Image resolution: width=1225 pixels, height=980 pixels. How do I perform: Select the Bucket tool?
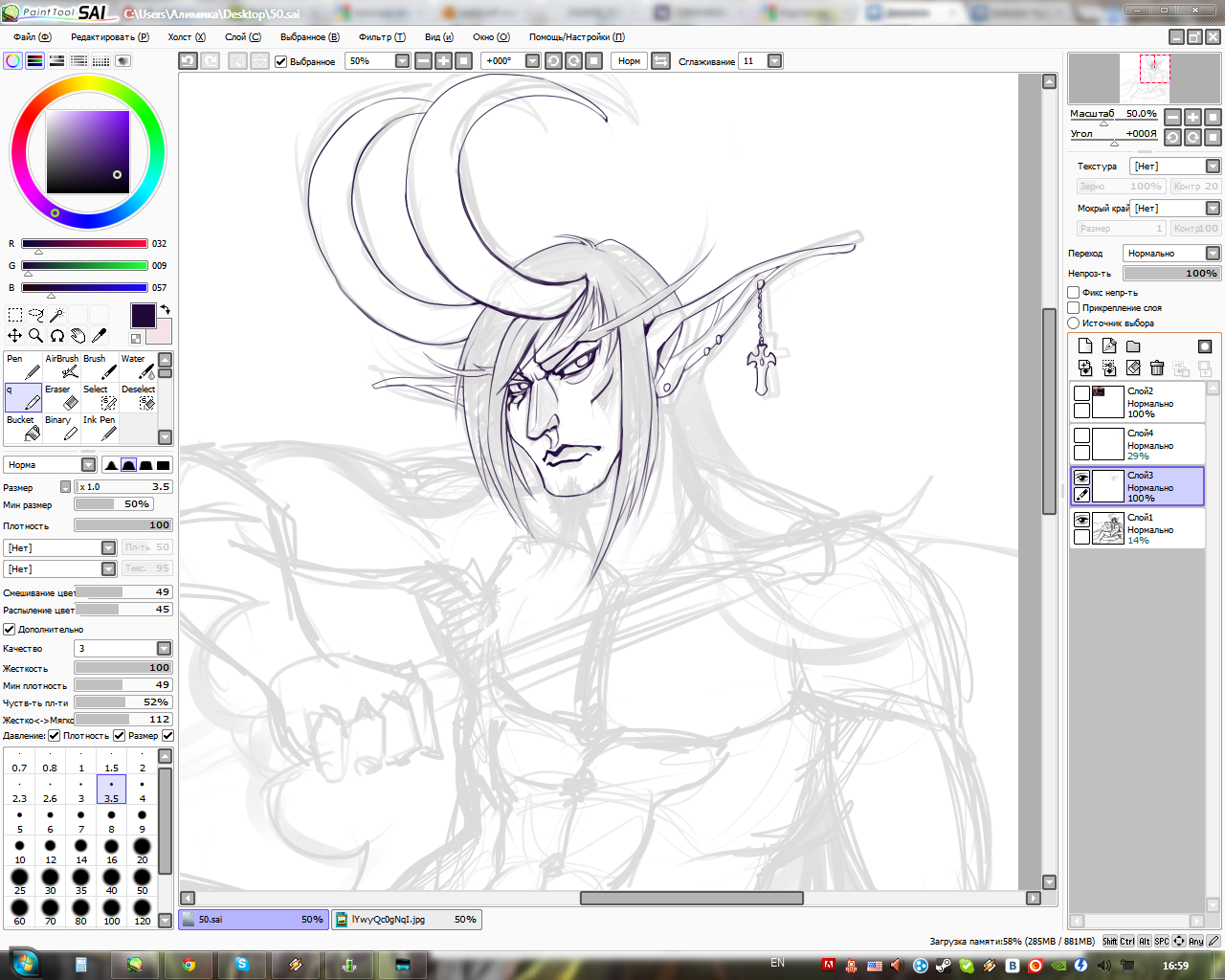click(x=23, y=428)
